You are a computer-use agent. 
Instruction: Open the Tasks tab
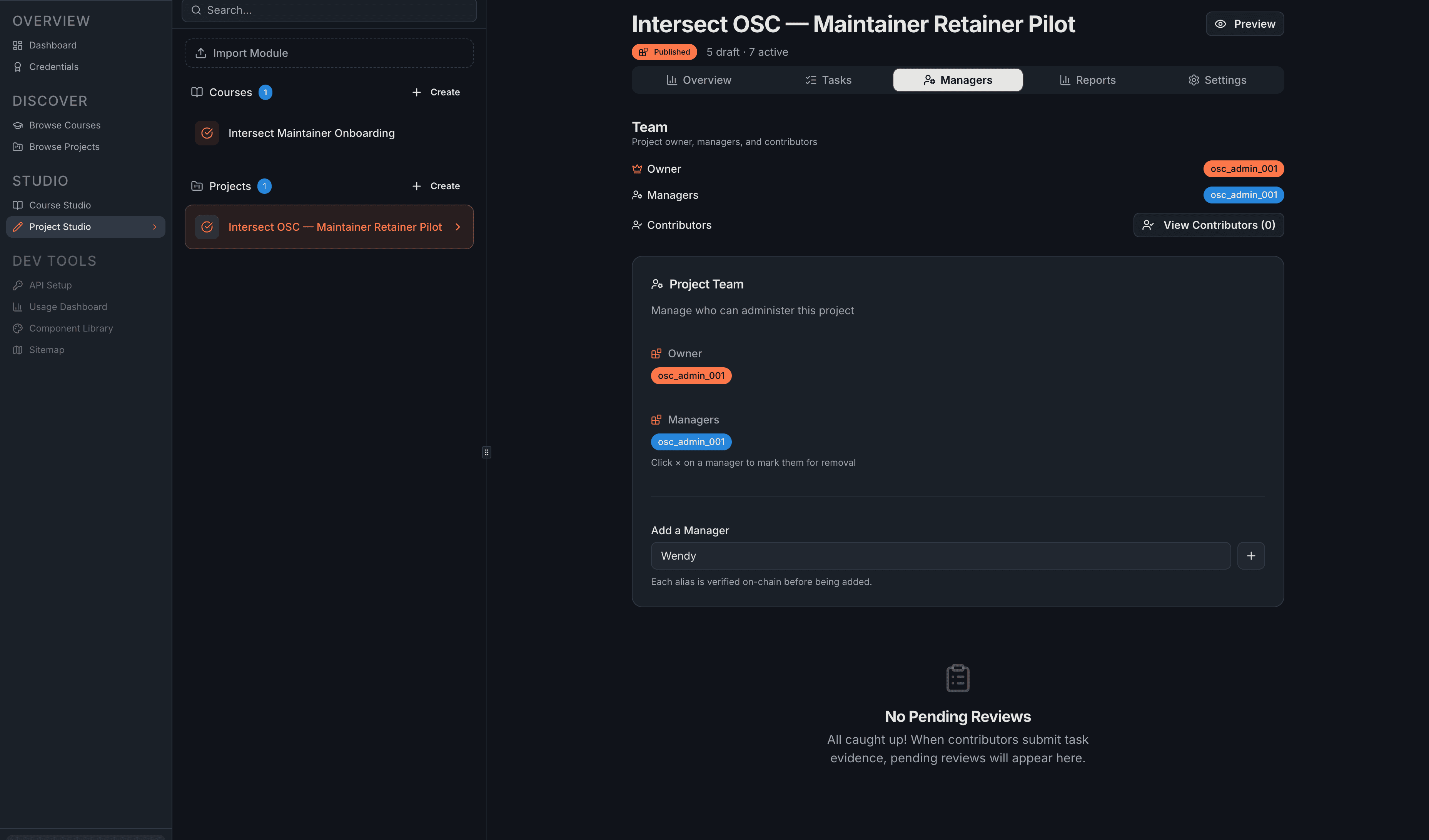pos(828,80)
